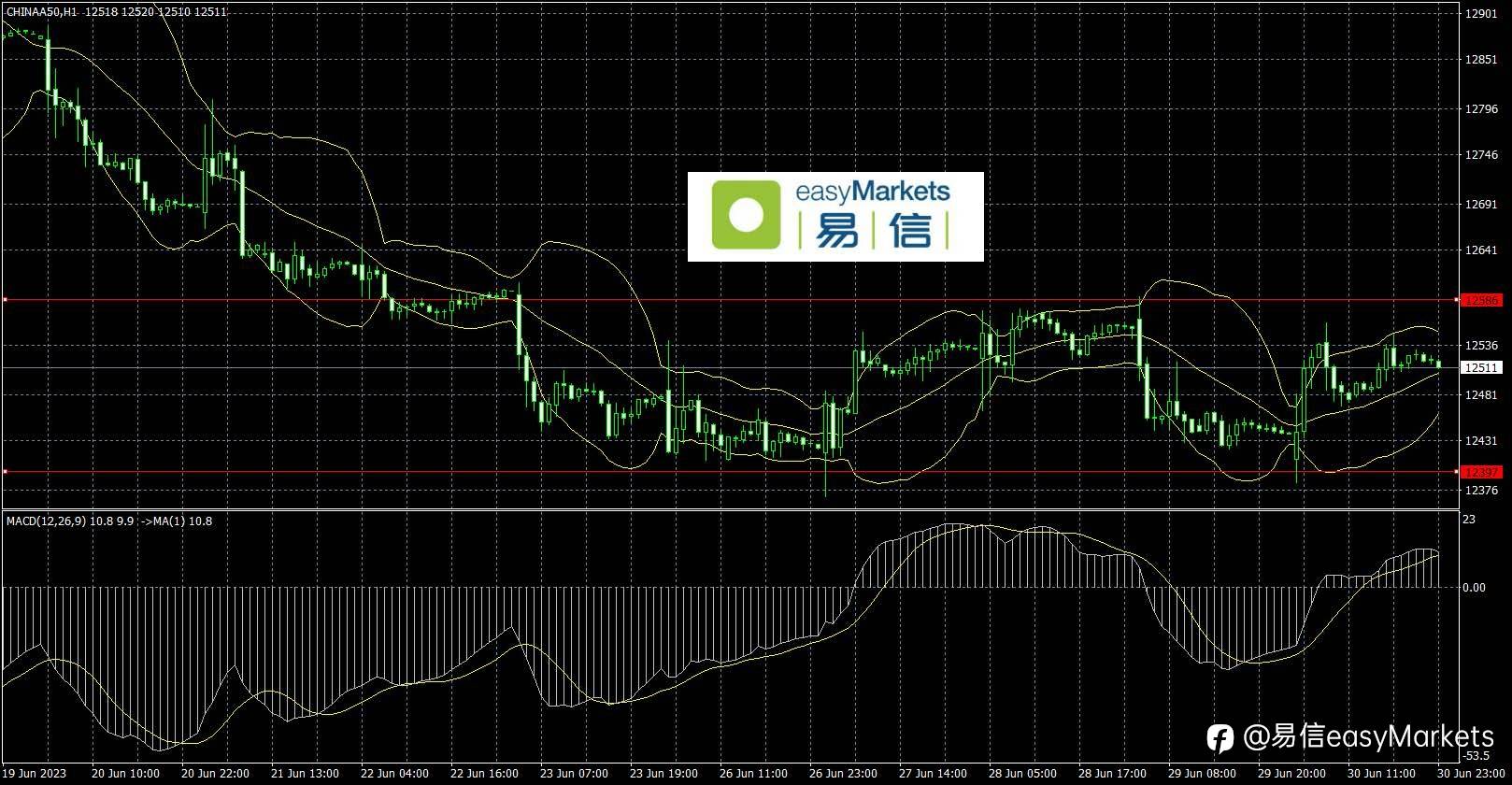Click the 30 Jun 23:00 time label

[1470, 774]
